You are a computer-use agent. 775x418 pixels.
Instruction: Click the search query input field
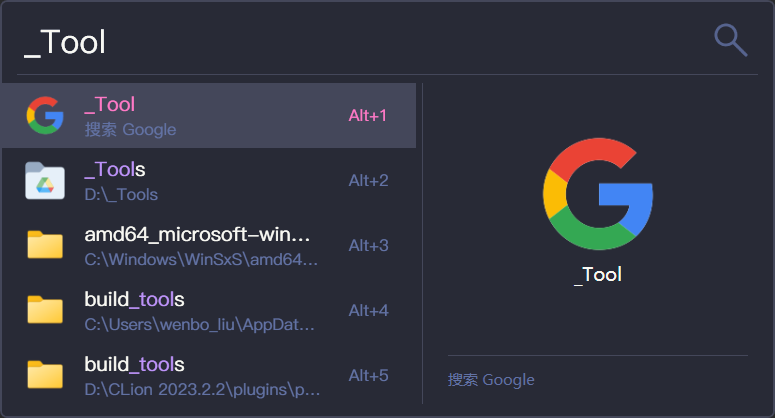[350, 42]
